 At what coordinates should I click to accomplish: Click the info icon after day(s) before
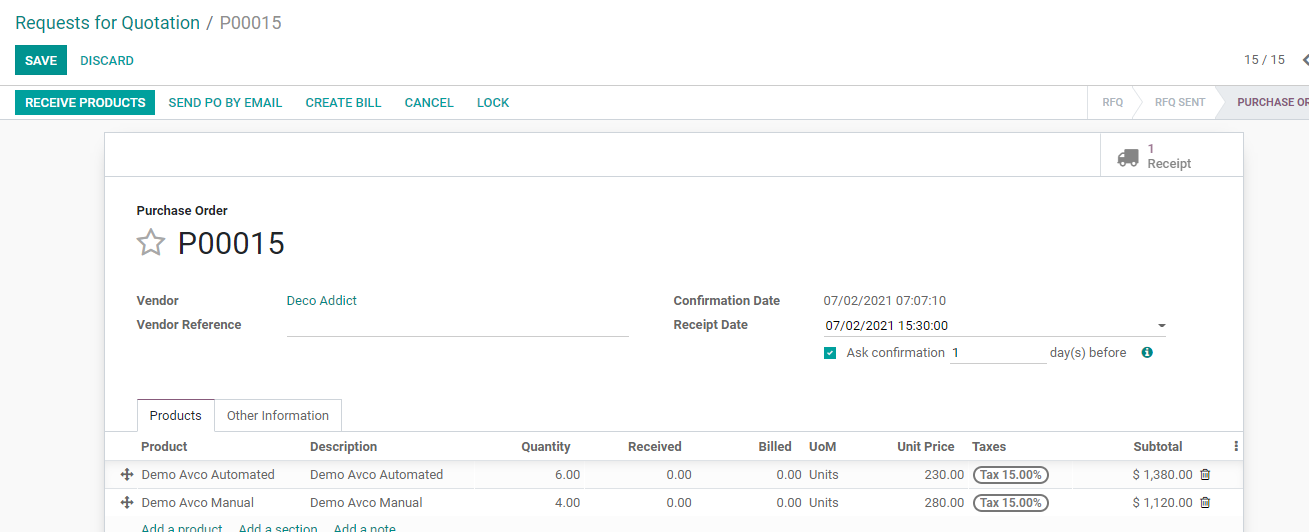(x=1147, y=353)
